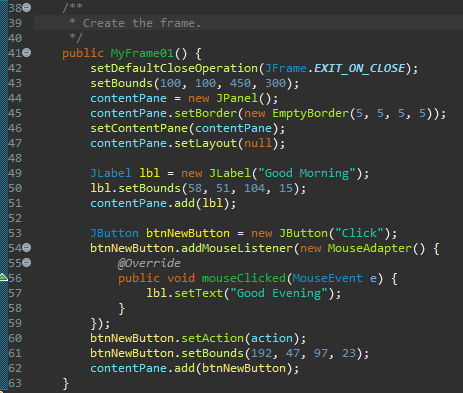
Task: Click the action argument on line 60
Action: point(272,338)
